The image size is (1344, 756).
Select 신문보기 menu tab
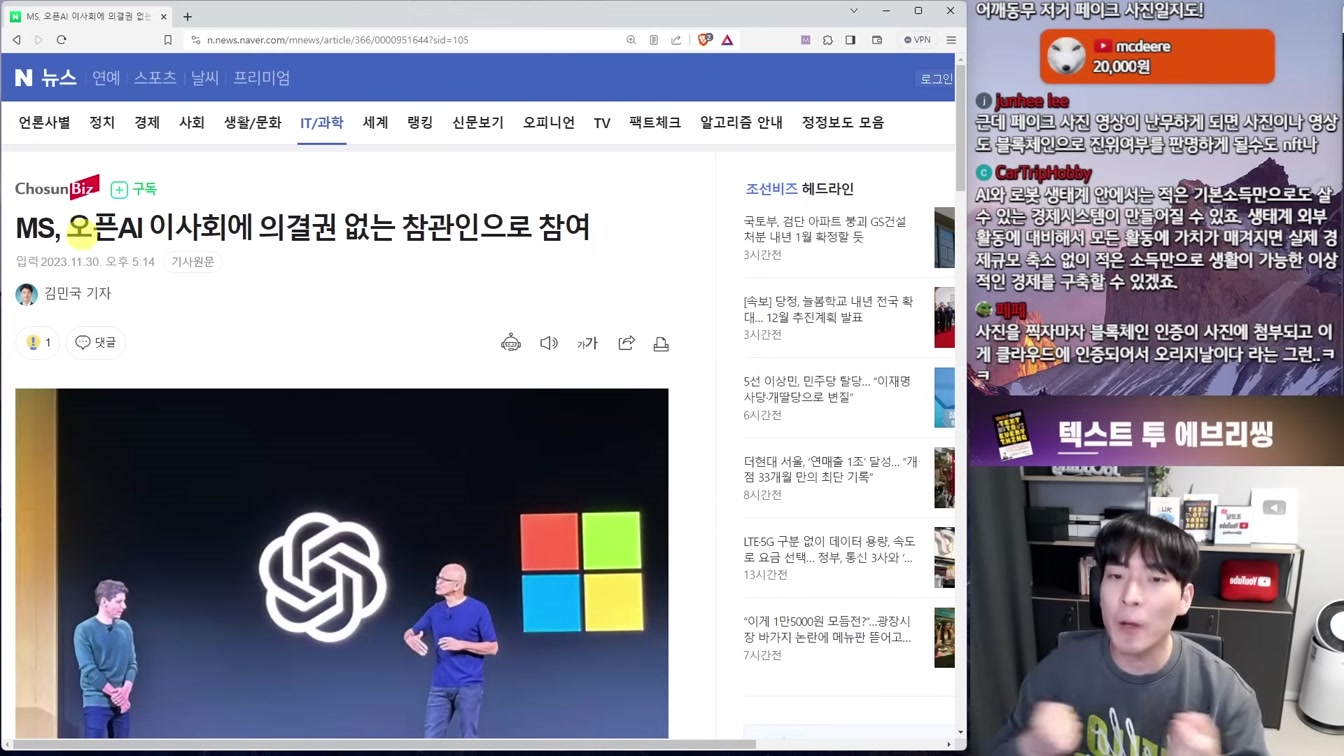(x=478, y=122)
